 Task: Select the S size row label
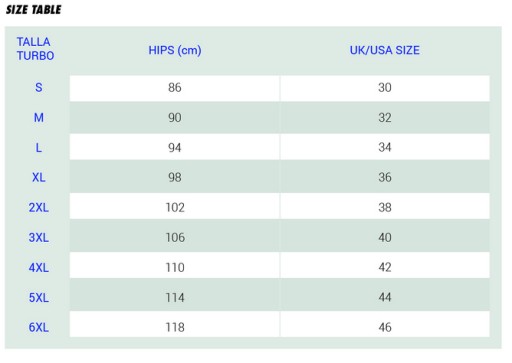point(39,88)
